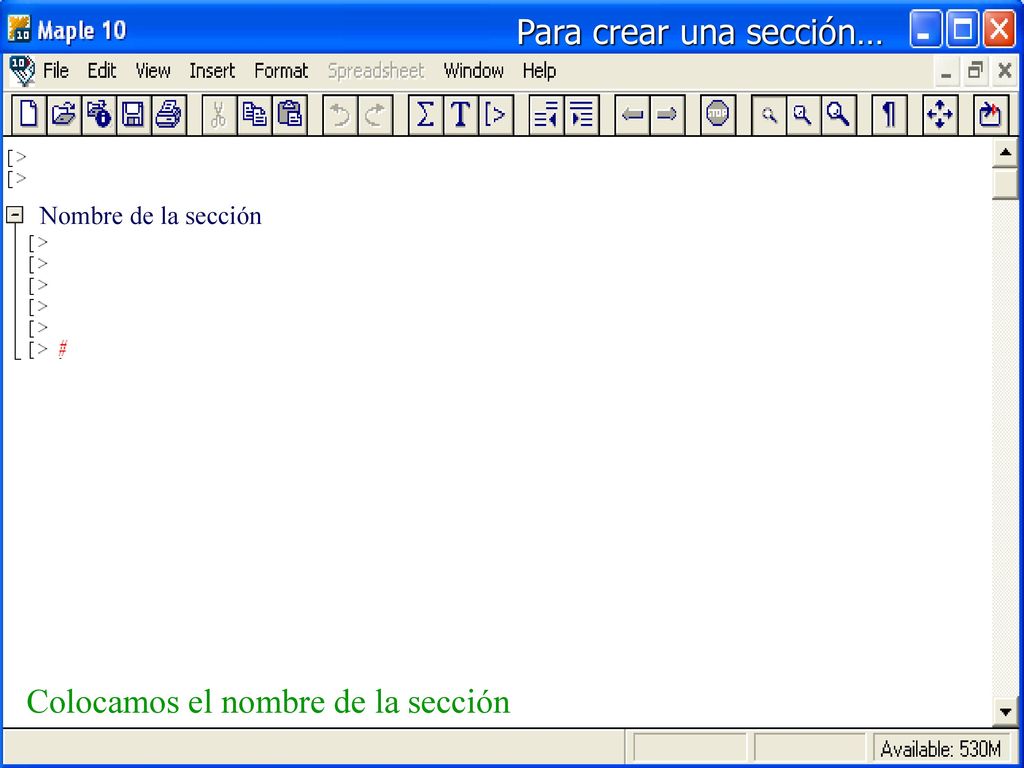The width and height of the screenshot is (1024, 768).
Task: Click the section title Nombre de la sección
Action: [150, 216]
